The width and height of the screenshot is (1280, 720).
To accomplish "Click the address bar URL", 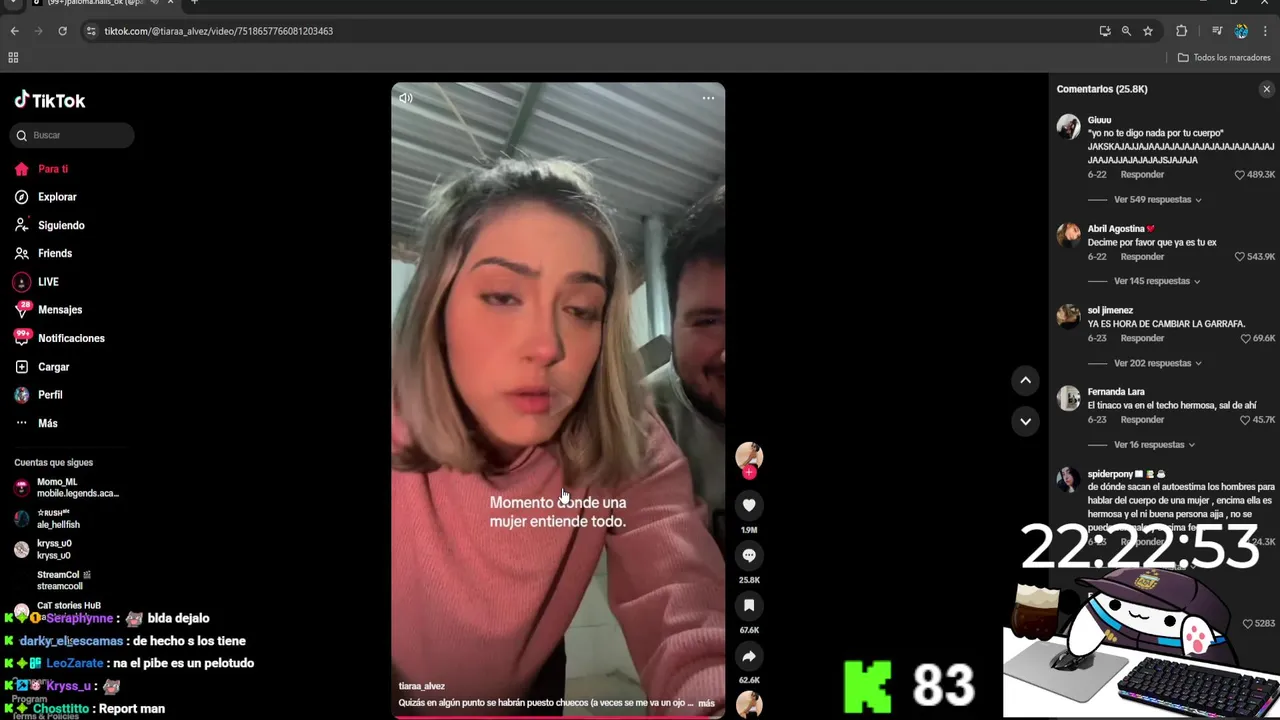I will tap(219, 31).
